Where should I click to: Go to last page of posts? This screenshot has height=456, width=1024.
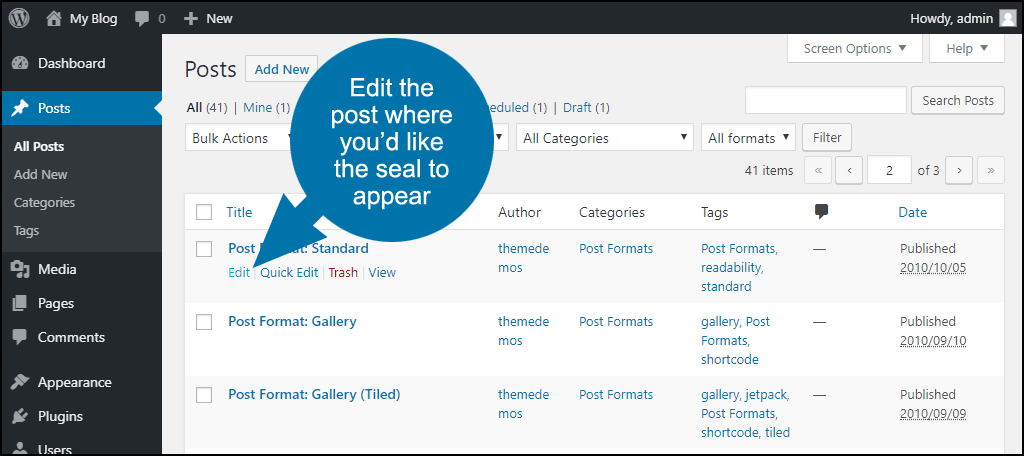(x=991, y=171)
